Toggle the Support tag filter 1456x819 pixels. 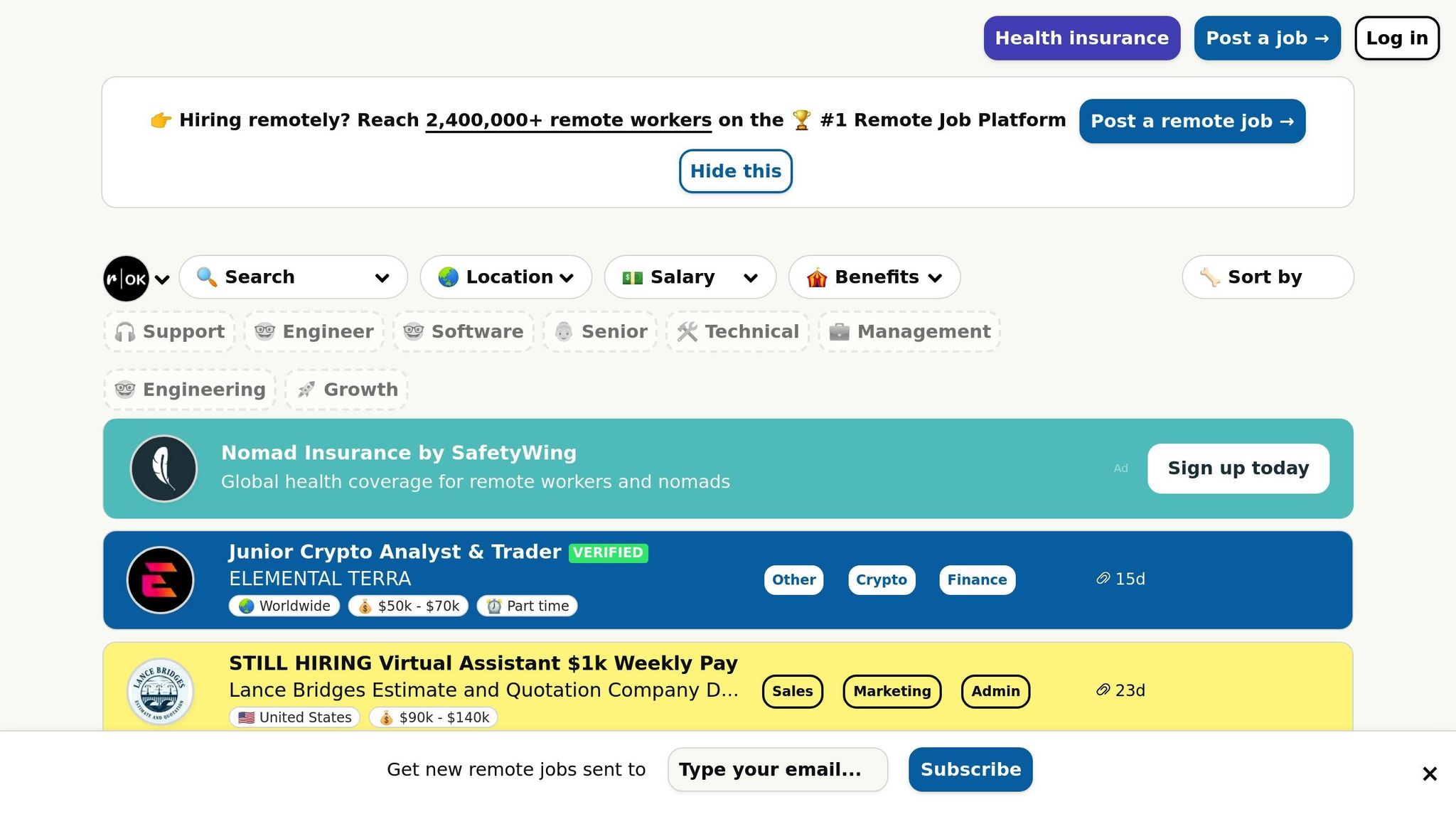point(170,331)
